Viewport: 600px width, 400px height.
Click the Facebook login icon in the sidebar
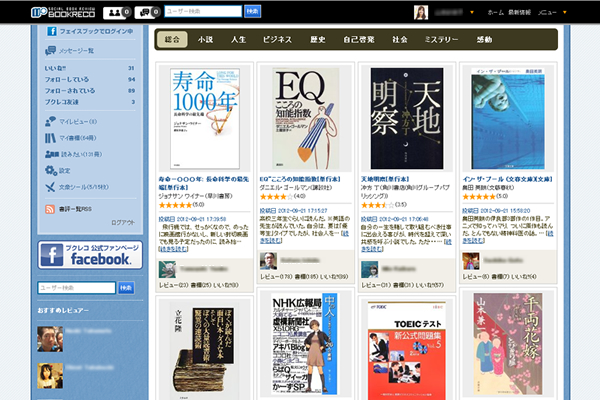[x=52, y=31]
